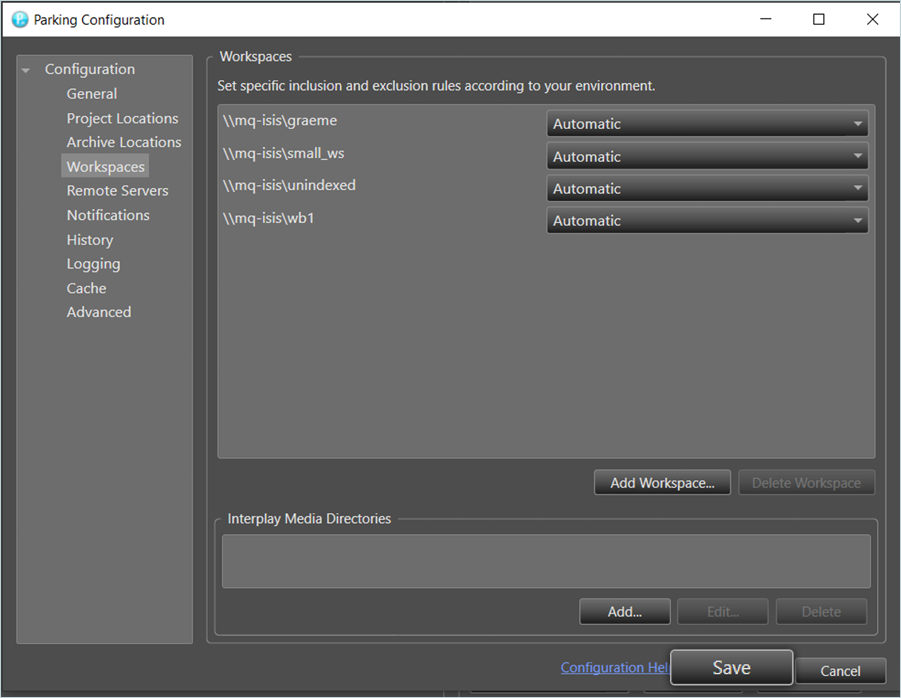Image resolution: width=901 pixels, height=698 pixels.
Task: Open dropdown for \\mq-isis\wb1 workspace
Action: tap(706, 221)
